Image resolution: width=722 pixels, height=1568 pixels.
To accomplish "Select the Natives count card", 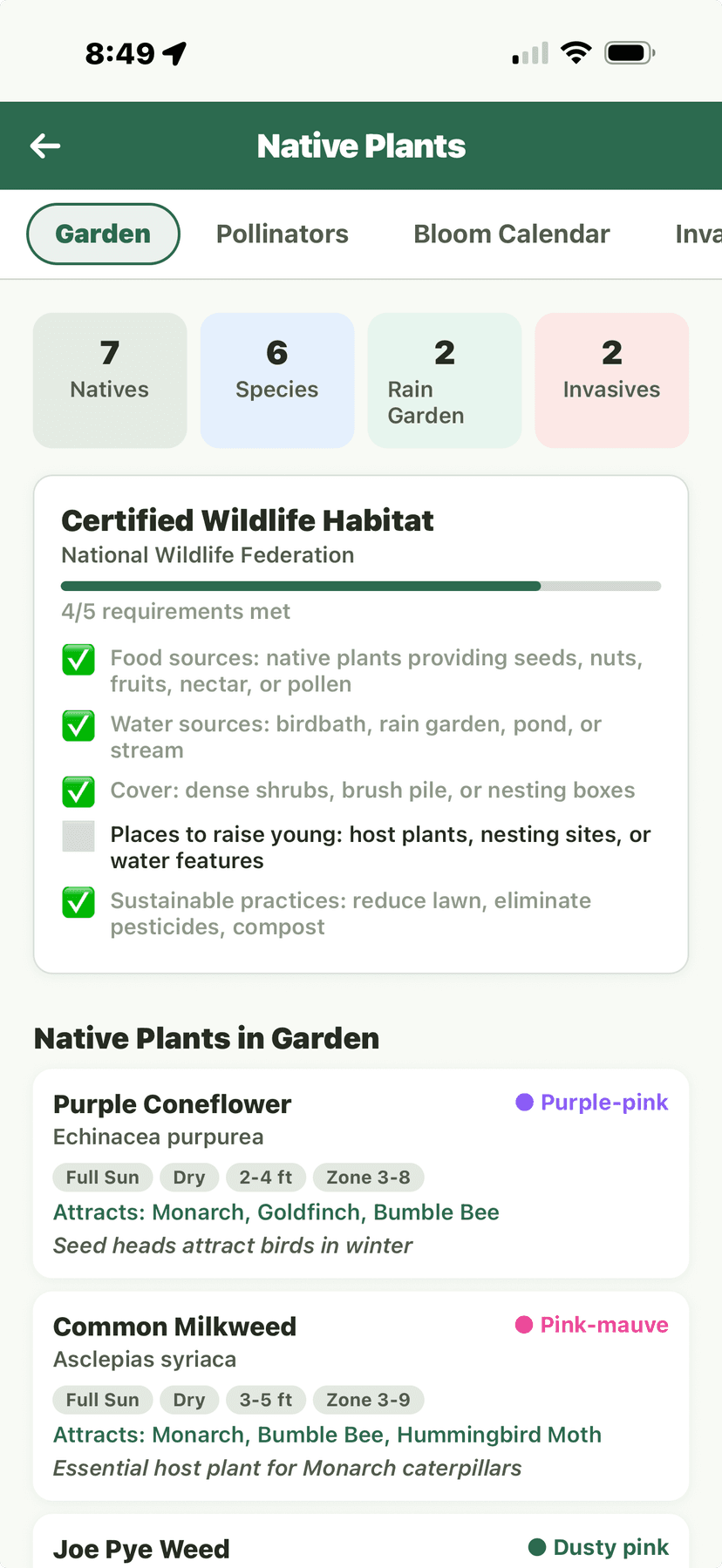I will [x=109, y=380].
